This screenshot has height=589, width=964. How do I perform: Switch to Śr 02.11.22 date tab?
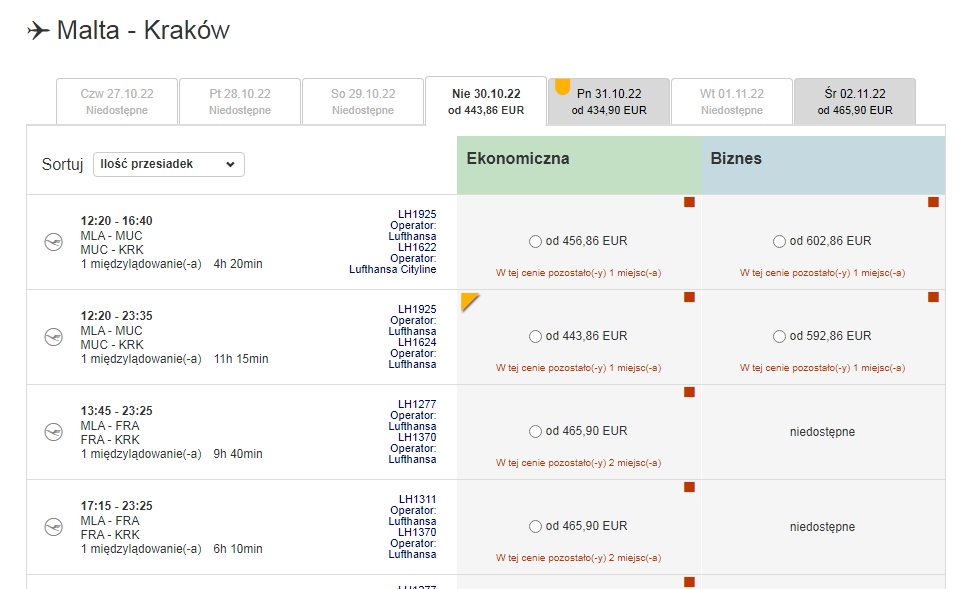(855, 101)
